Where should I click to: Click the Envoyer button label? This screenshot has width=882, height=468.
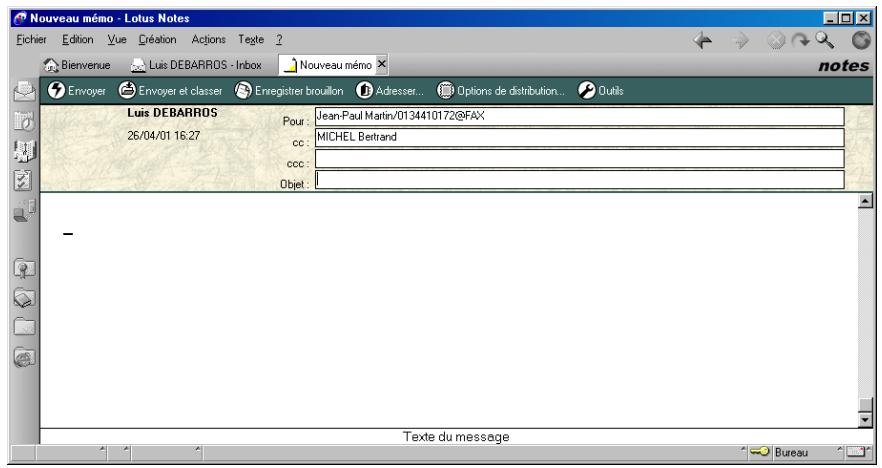coord(87,91)
